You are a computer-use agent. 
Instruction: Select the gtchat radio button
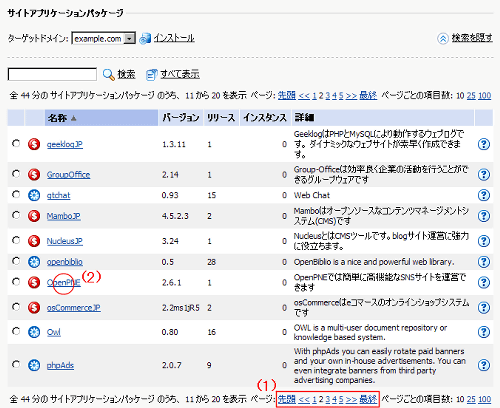[16, 194]
